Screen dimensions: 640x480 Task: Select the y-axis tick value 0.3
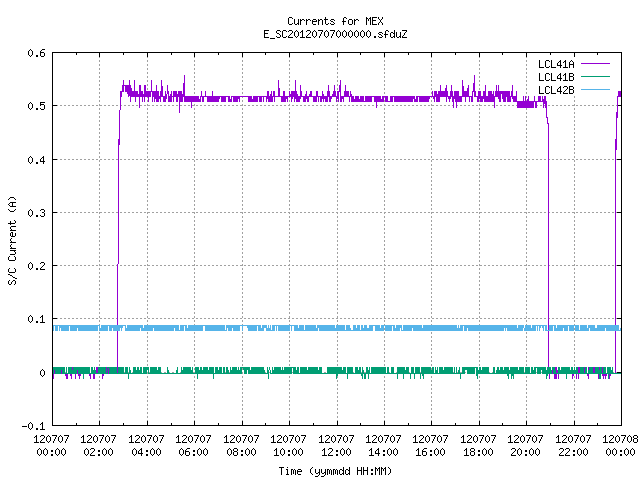coord(36,213)
